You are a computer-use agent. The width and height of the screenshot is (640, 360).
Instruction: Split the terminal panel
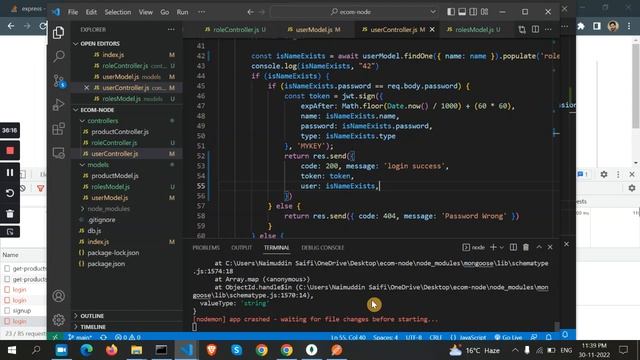[513, 247]
